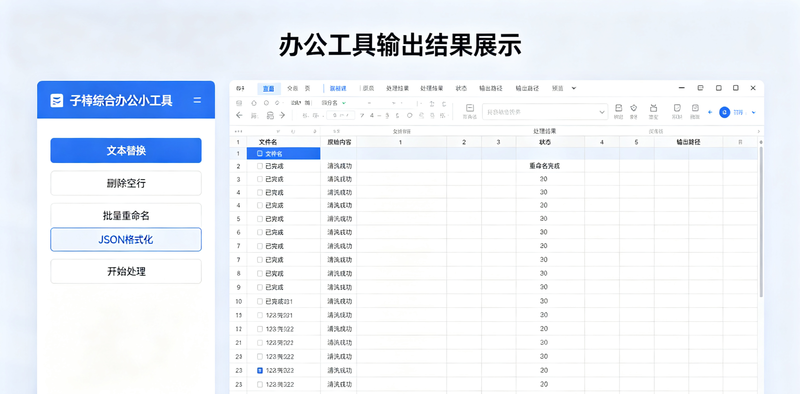Click the gray forward arrow in the toolbar

(282, 115)
